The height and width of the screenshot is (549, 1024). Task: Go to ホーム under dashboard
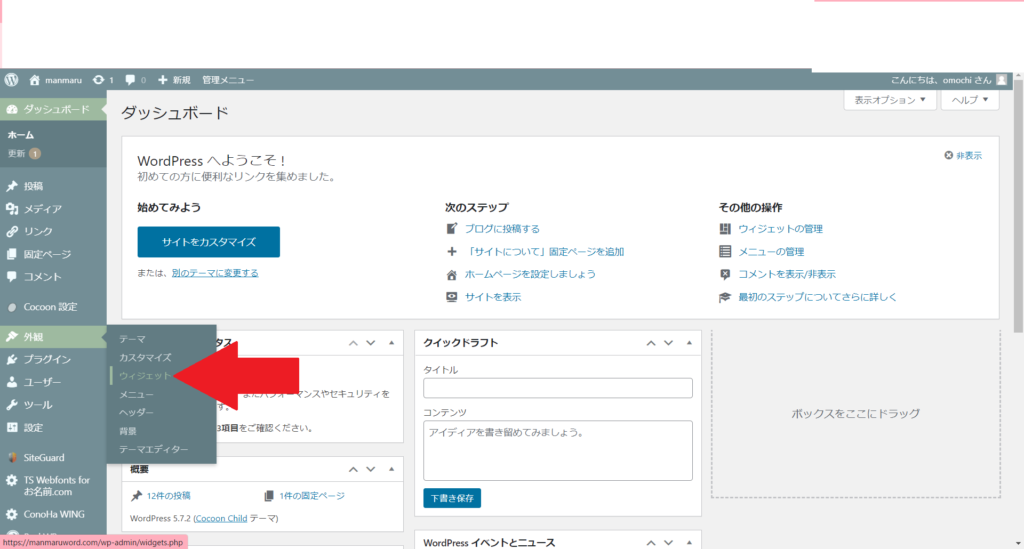21,135
